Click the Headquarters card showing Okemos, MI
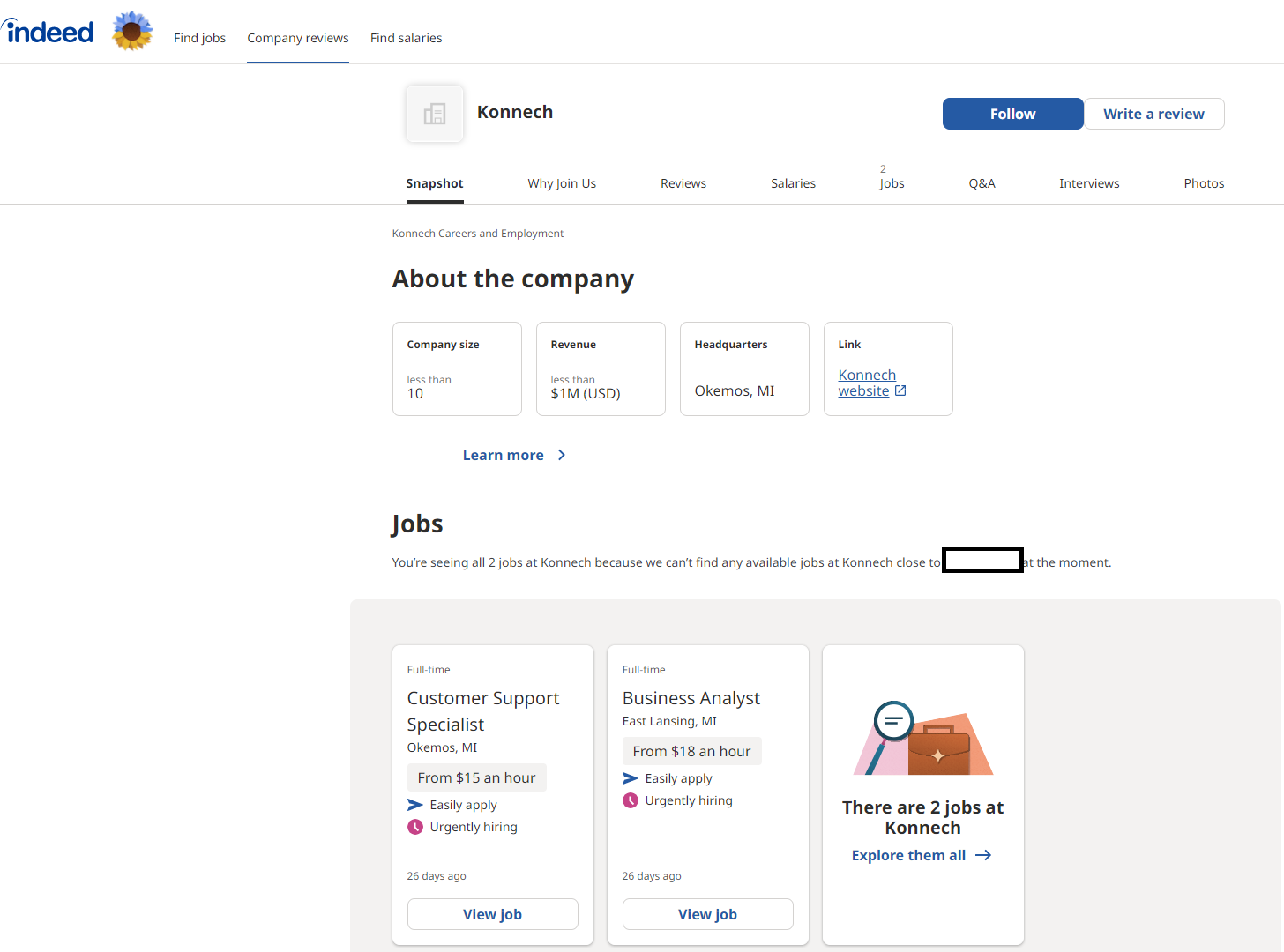This screenshot has height=952, width=1284. (744, 368)
